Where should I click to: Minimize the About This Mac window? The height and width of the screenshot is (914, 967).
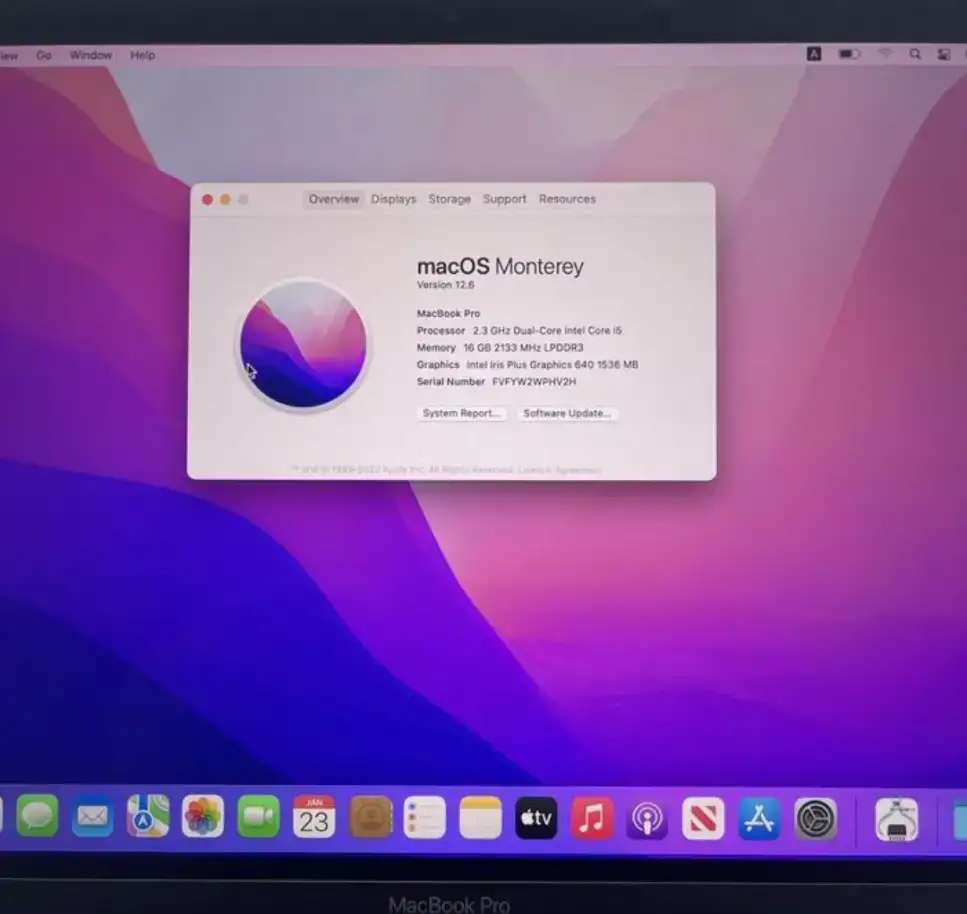tap(225, 200)
